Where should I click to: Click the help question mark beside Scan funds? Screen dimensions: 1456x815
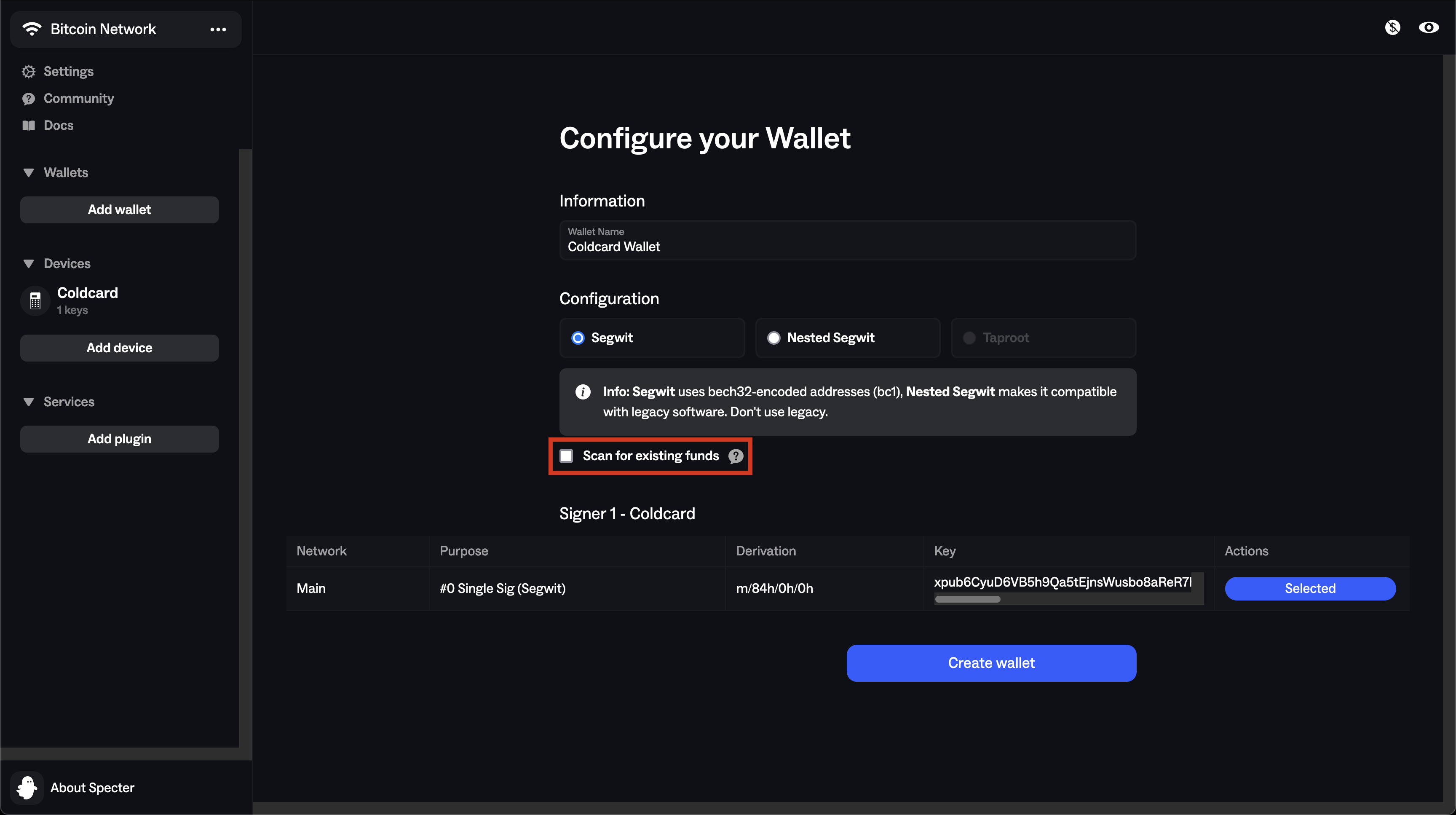pos(736,456)
